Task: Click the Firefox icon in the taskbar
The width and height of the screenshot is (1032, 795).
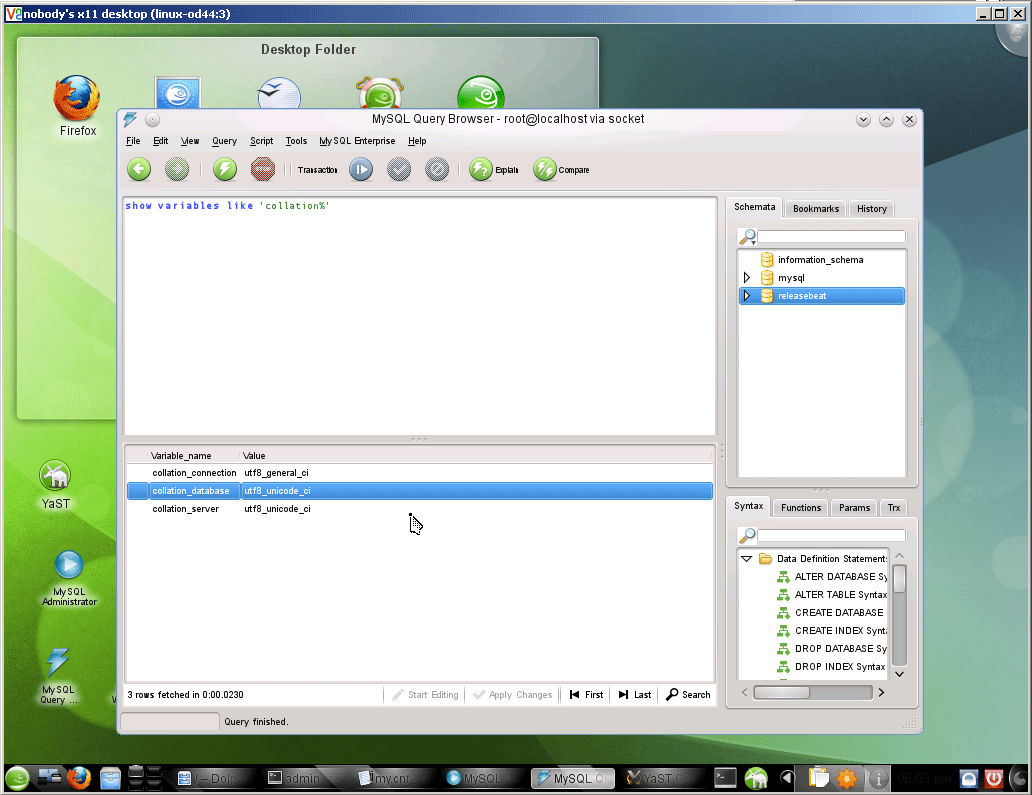Action: tap(79, 779)
